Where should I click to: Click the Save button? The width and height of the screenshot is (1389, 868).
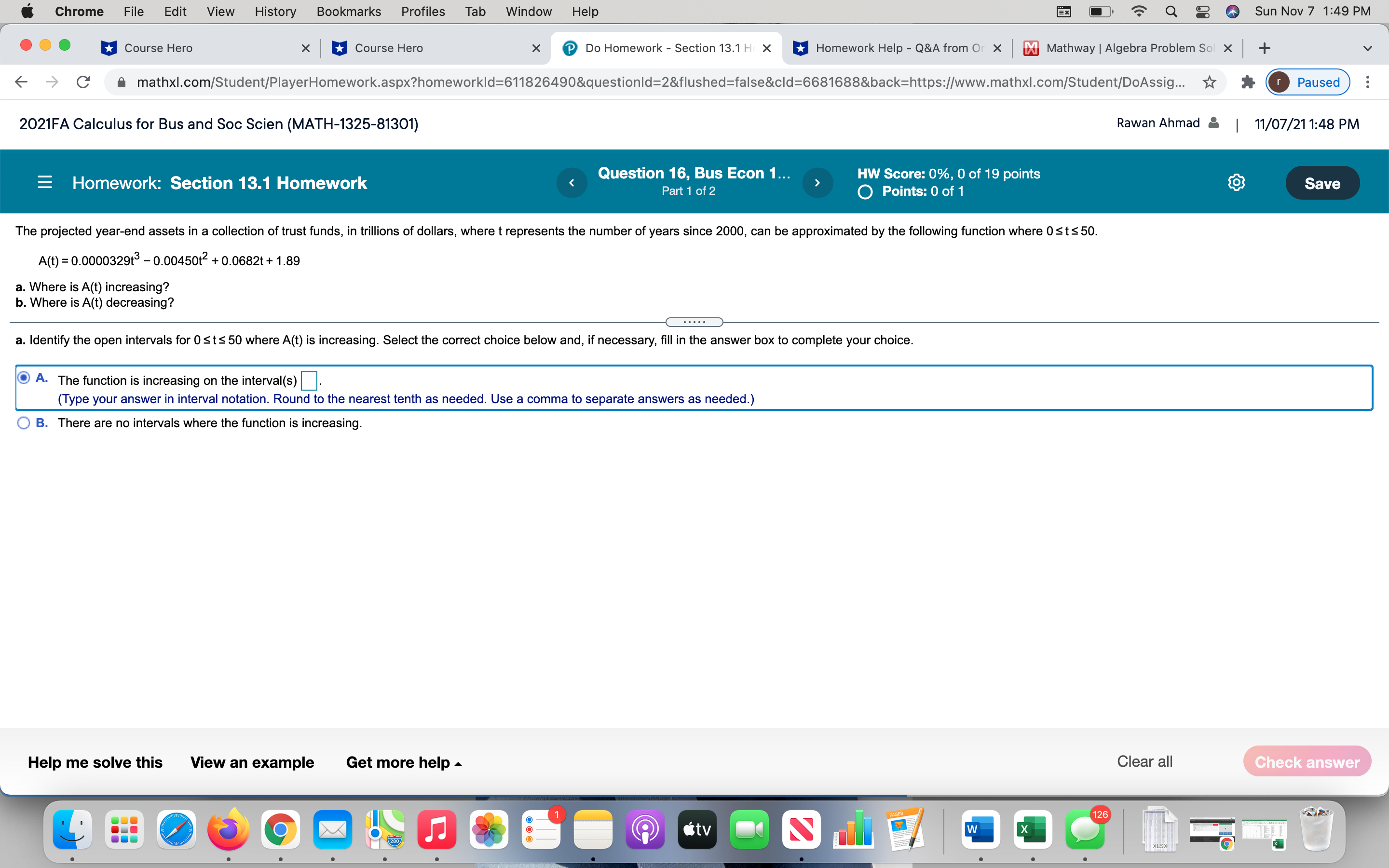pyautogui.click(x=1322, y=183)
